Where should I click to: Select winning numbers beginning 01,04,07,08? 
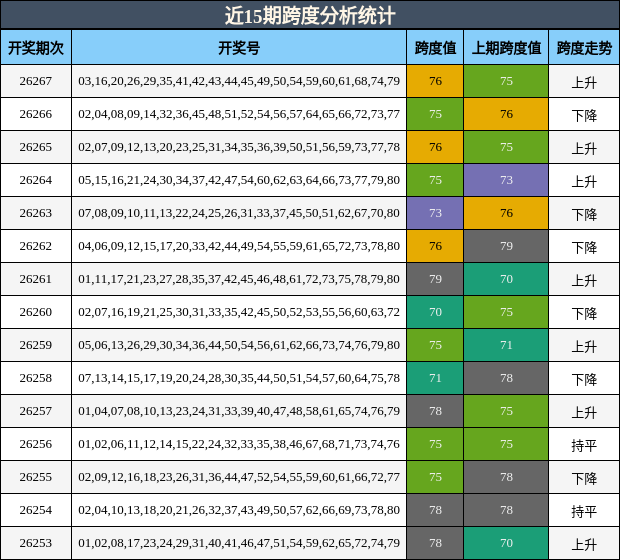point(239,411)
